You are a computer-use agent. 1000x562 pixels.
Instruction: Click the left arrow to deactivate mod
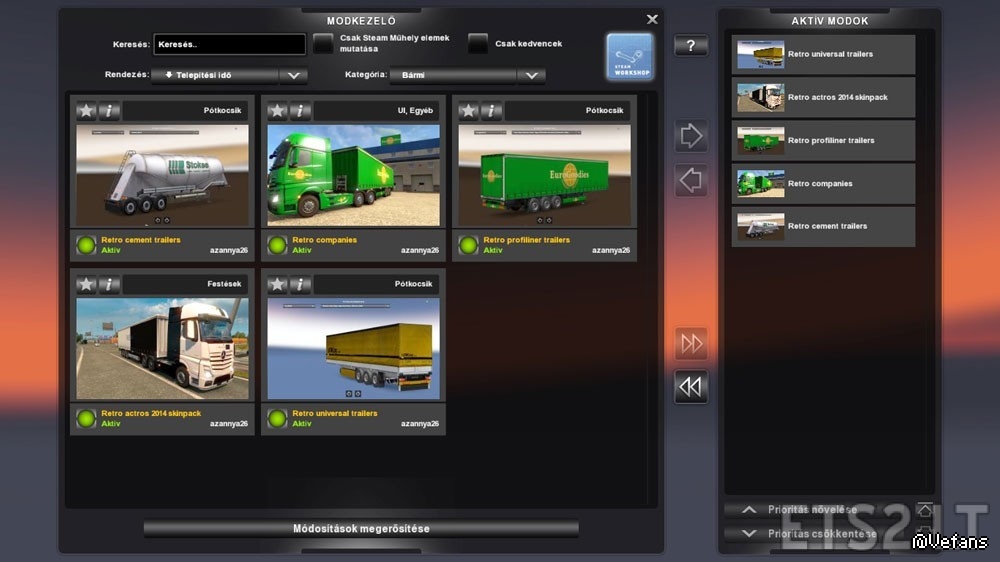tap(691, 180)
